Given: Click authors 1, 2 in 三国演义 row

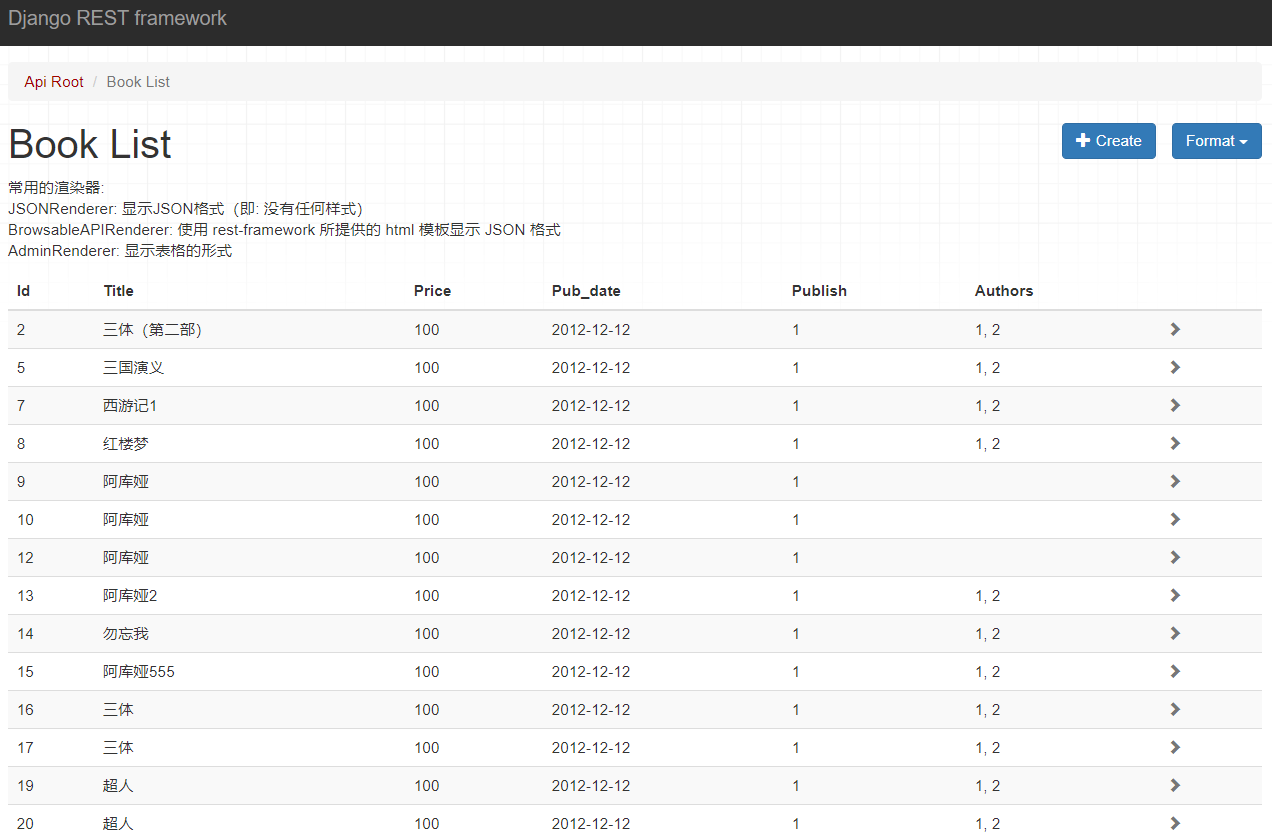Looking at the screenshot, I should pyautogui.click(x=988, y=368).
